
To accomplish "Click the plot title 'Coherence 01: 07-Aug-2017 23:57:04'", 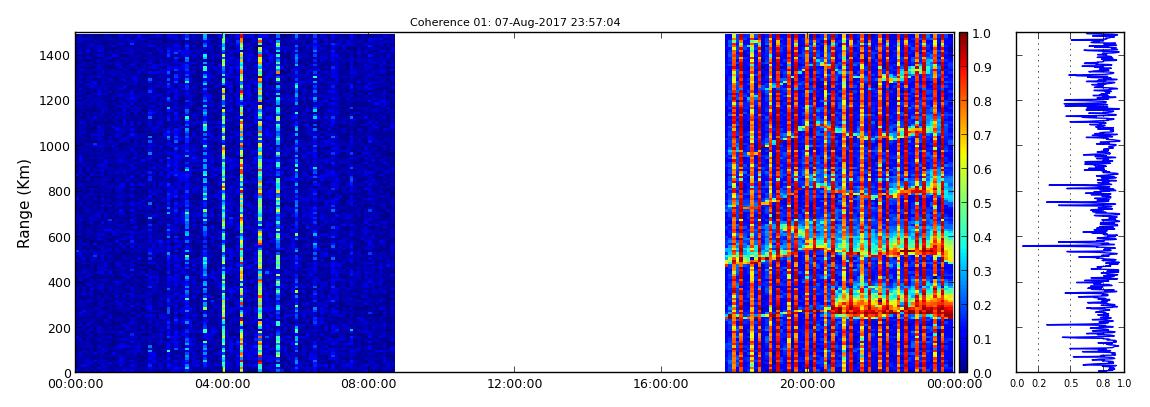I will (515, 23).
